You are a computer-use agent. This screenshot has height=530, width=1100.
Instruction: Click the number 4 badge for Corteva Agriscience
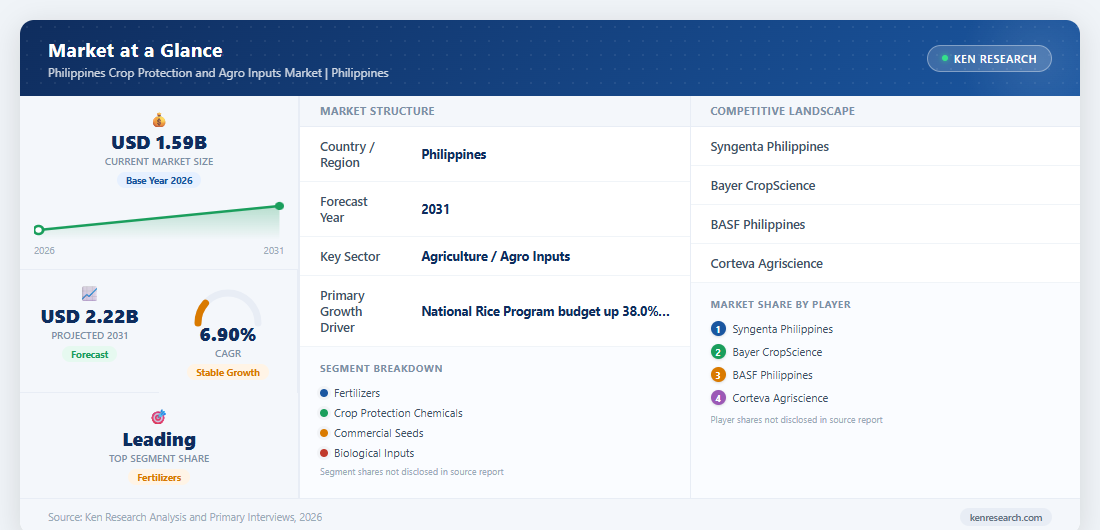718,398
